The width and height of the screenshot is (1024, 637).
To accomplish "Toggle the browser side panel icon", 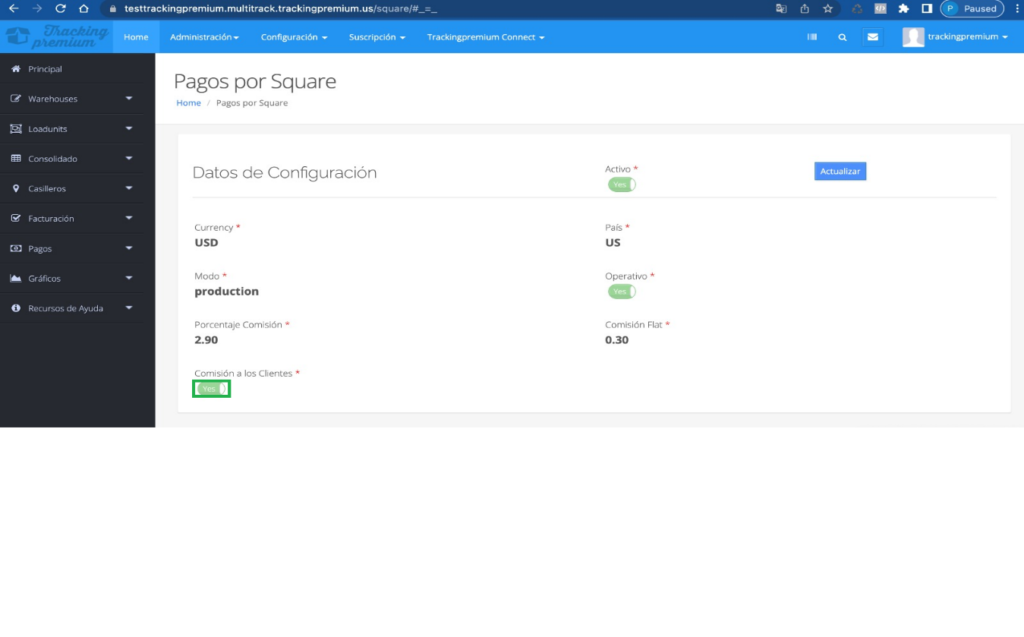I will 927,8.
